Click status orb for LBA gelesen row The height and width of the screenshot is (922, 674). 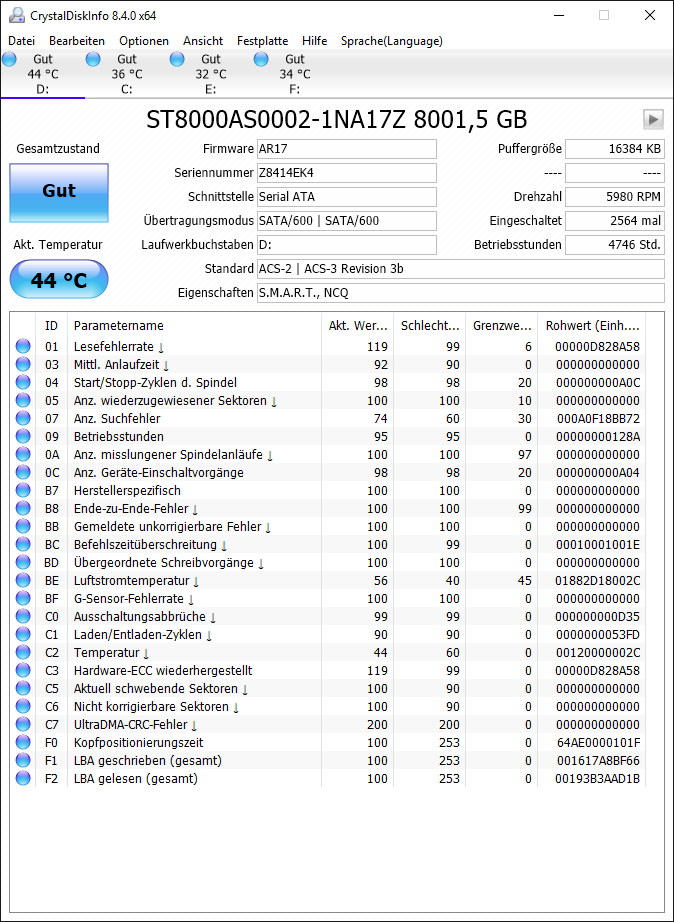tap(23, 779)
